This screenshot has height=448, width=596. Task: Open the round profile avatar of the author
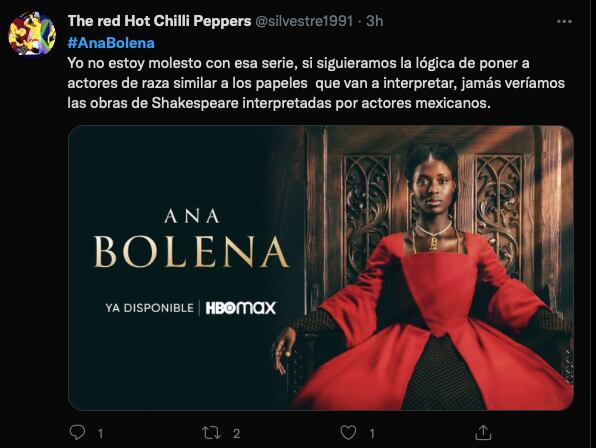click(32, 33)
